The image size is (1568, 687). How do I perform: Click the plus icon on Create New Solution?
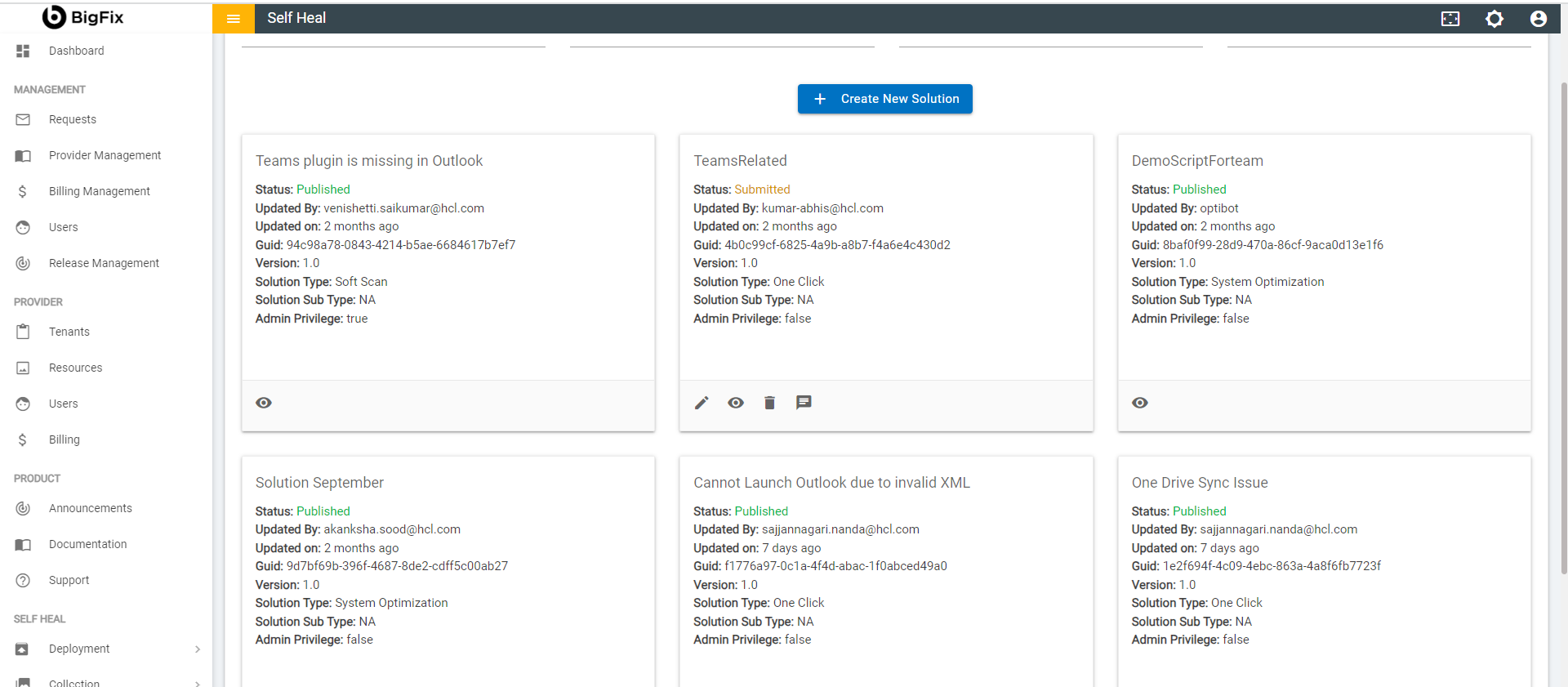point(820,99)
